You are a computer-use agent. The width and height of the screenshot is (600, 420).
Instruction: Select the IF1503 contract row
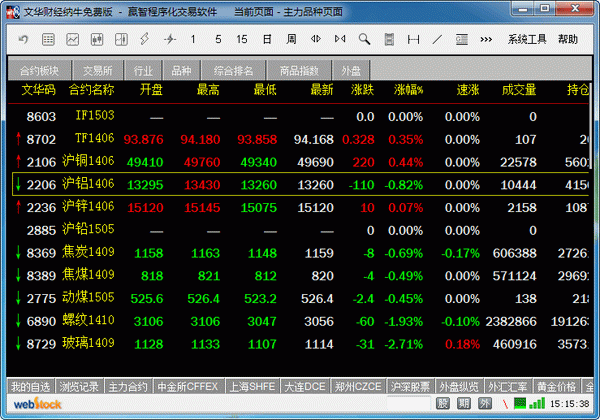[300, 116]
